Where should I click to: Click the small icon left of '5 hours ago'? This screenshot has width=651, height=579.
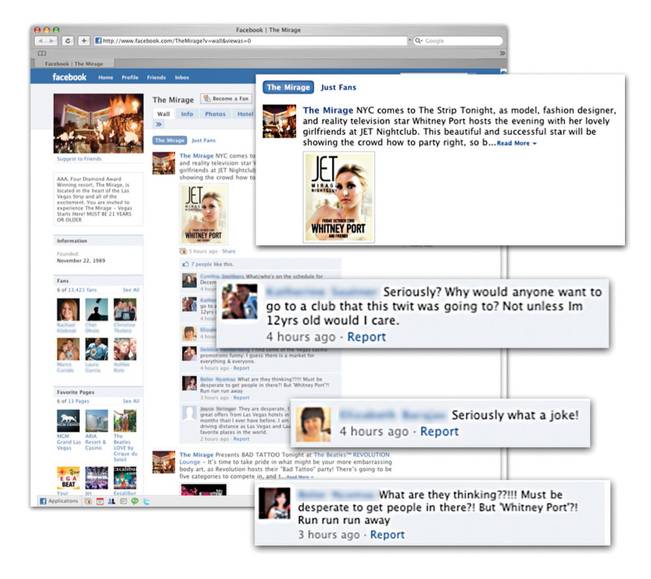(183, 251)
